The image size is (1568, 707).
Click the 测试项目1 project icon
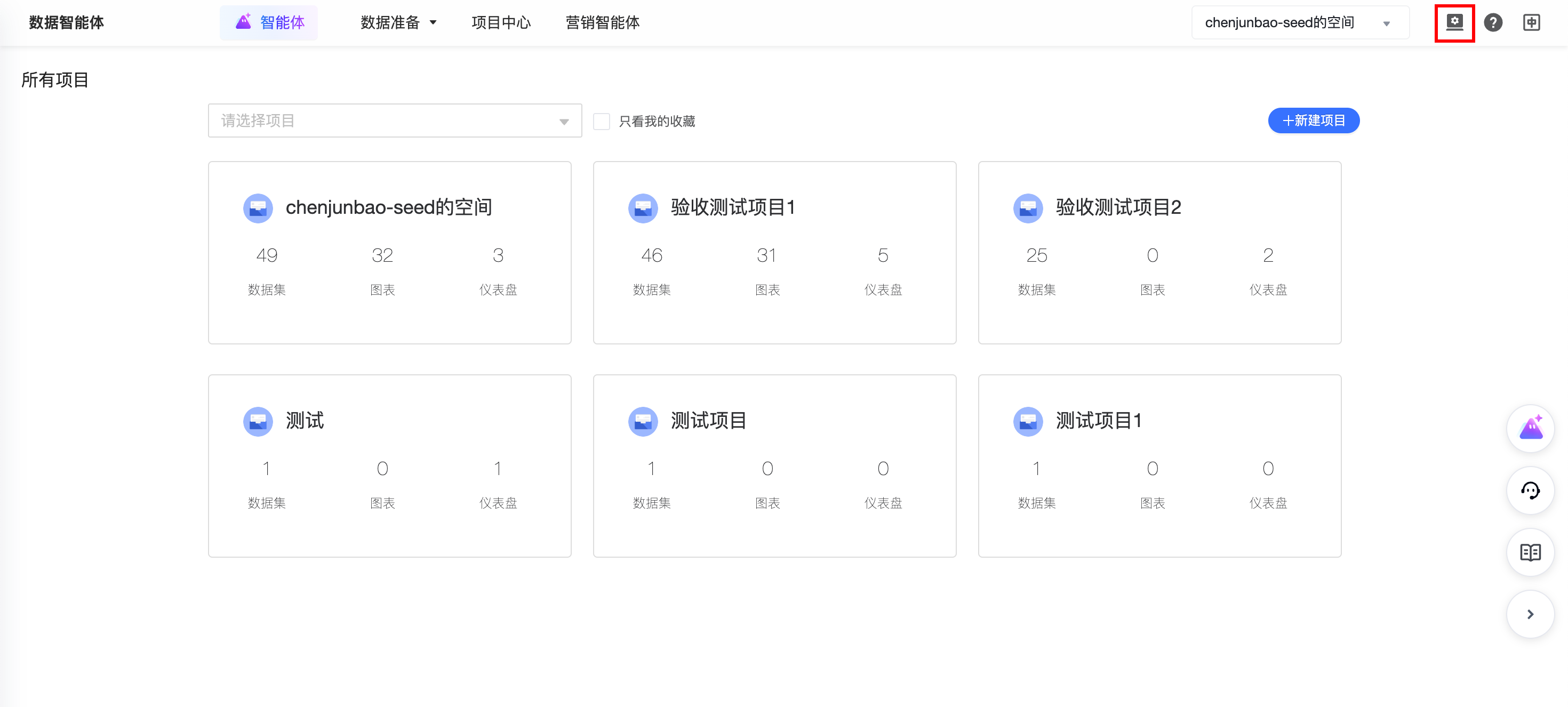pos(1028,421)
